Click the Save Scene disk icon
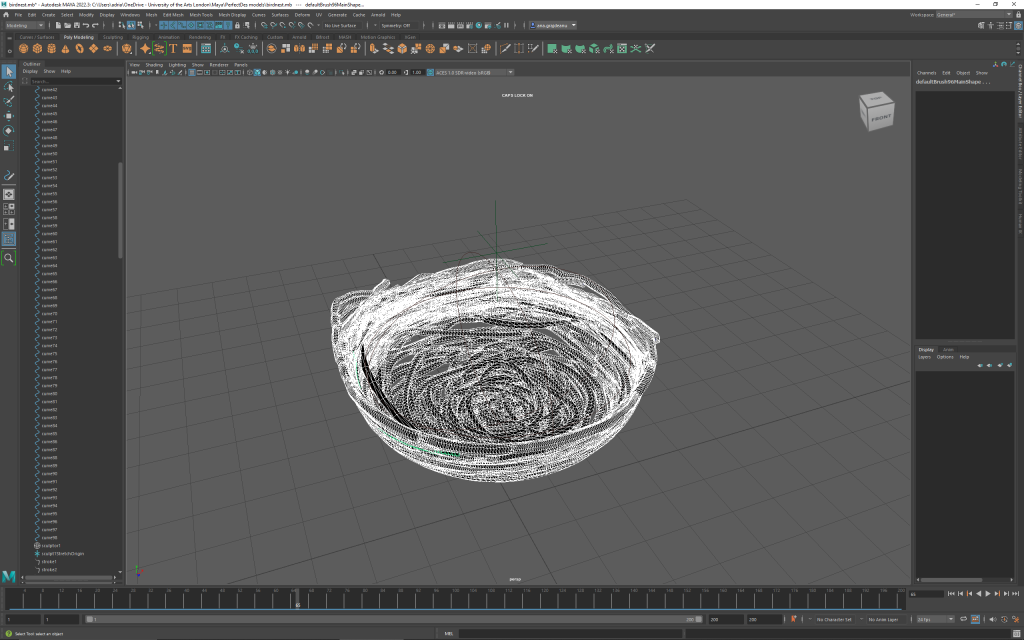Image resolution: width=1024 pixels, height=640 pixels. (x=76, y=25)
